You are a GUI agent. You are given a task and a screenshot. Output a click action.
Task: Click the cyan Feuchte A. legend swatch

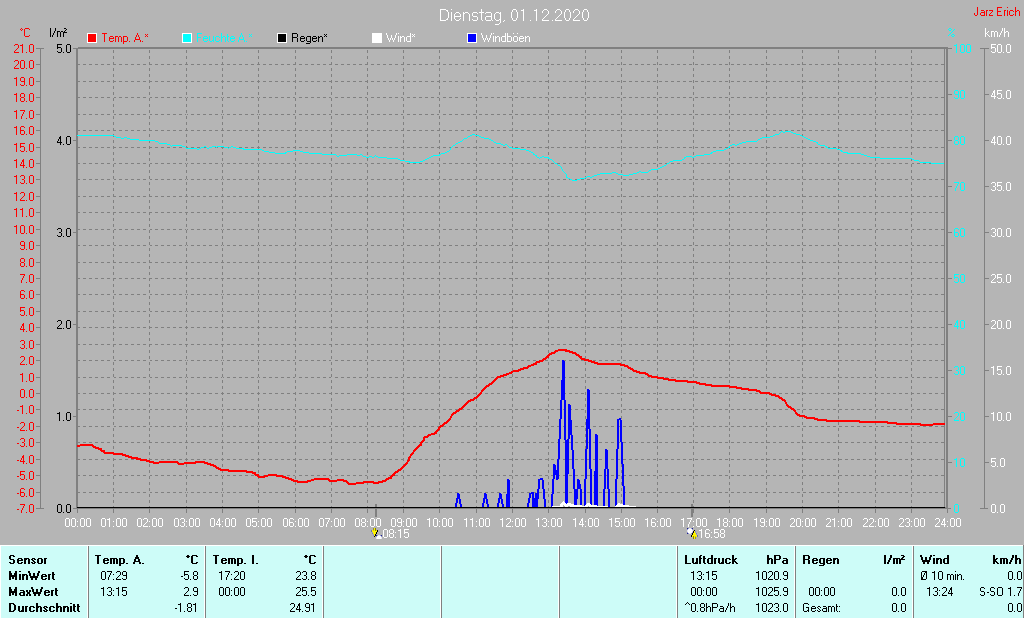pyautogui.click(x=187, y=38)
